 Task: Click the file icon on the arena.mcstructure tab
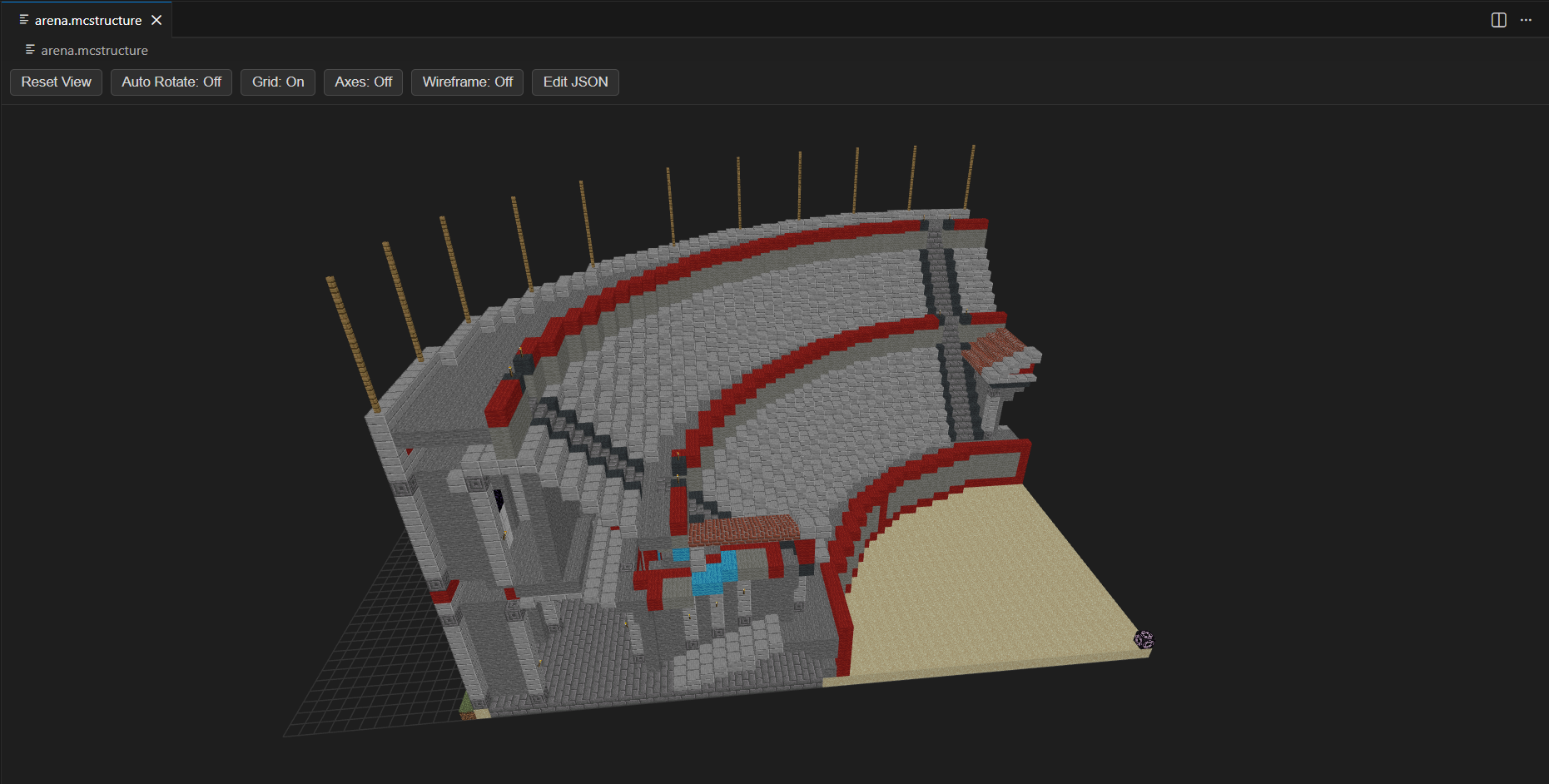pyautogui.click(x=24, y=20)
